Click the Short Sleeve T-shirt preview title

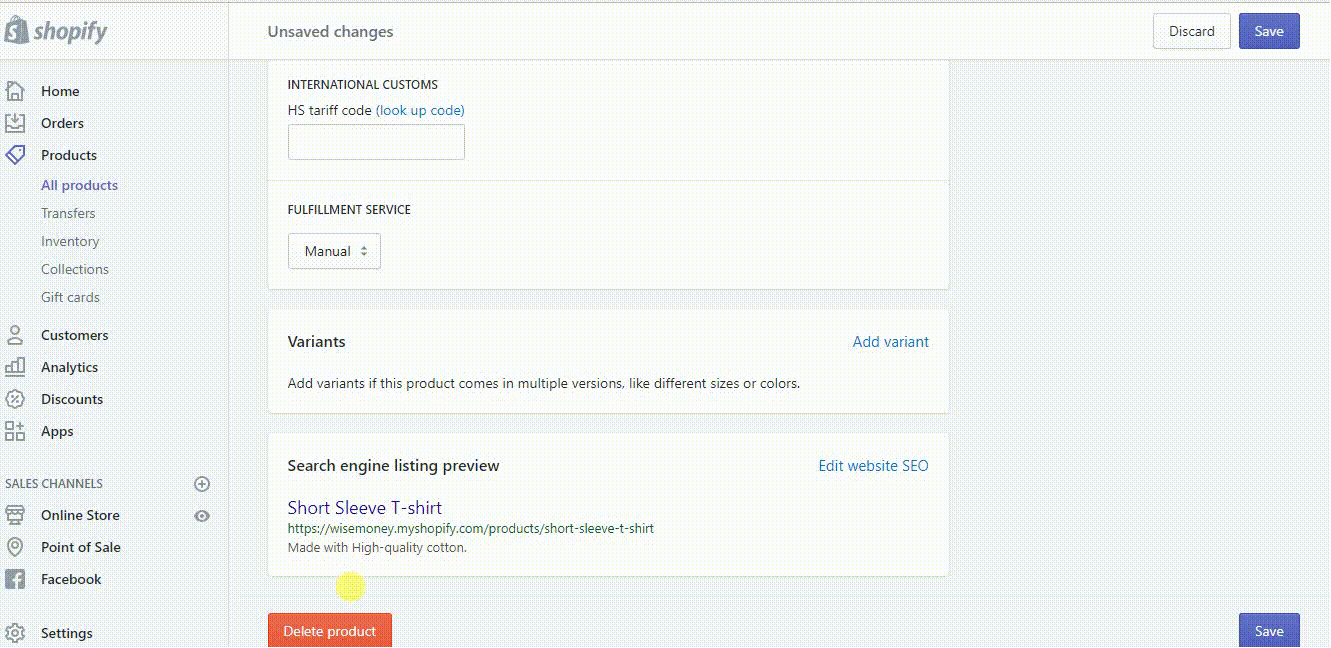(x=365, y=507)
